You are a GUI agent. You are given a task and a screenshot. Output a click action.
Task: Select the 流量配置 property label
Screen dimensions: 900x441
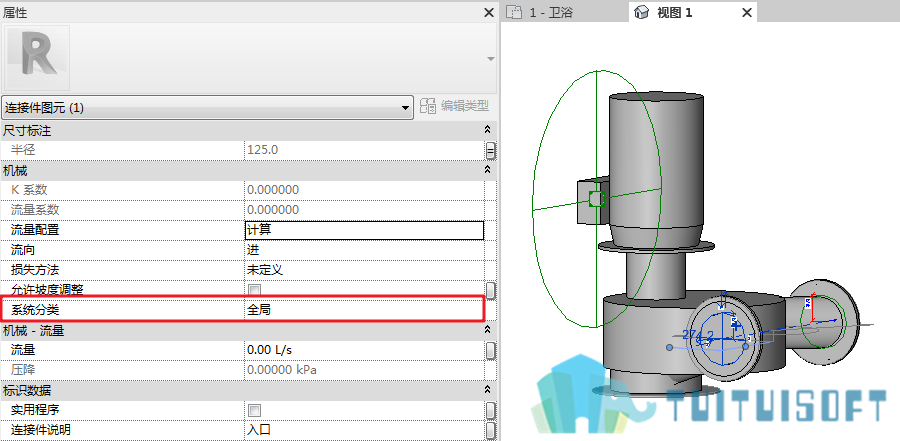coord(35,230)
